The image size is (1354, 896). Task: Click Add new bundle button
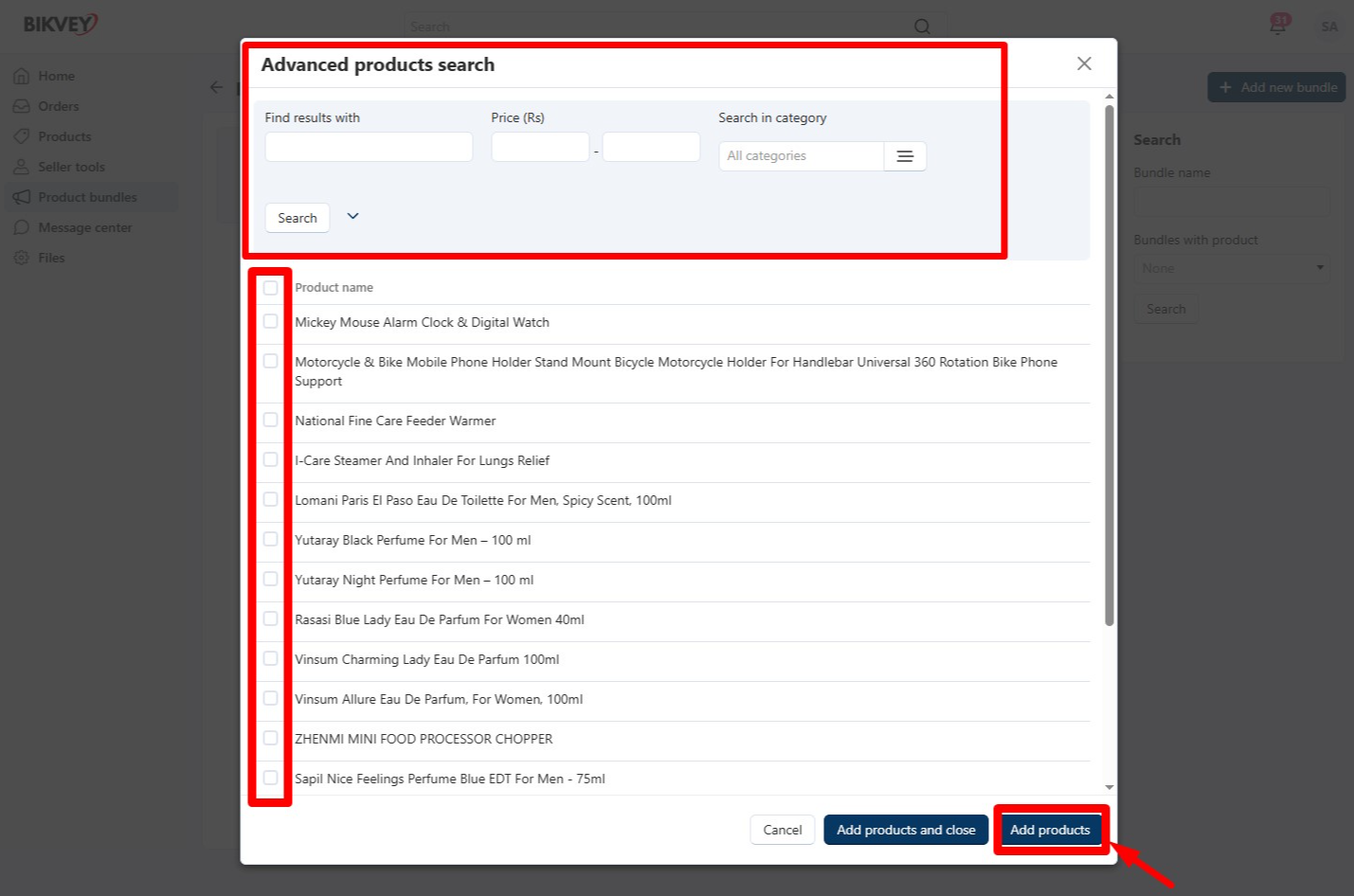coord(1276,87)
